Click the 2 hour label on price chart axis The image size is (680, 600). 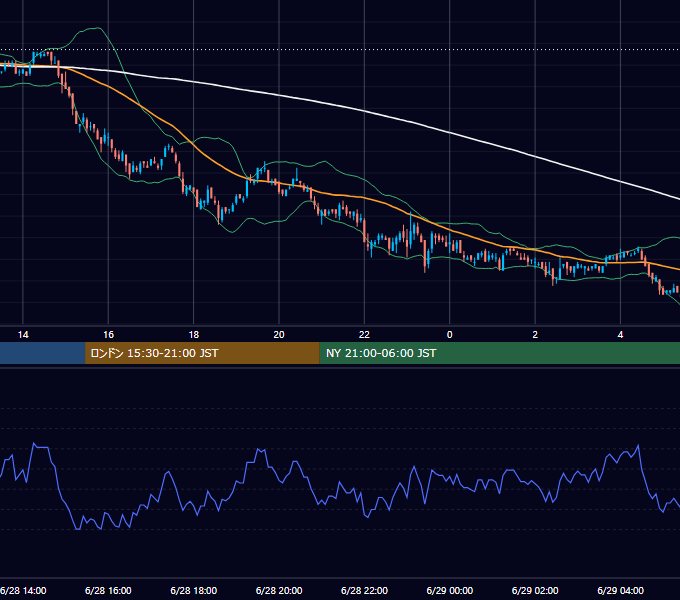click(535, 335)
